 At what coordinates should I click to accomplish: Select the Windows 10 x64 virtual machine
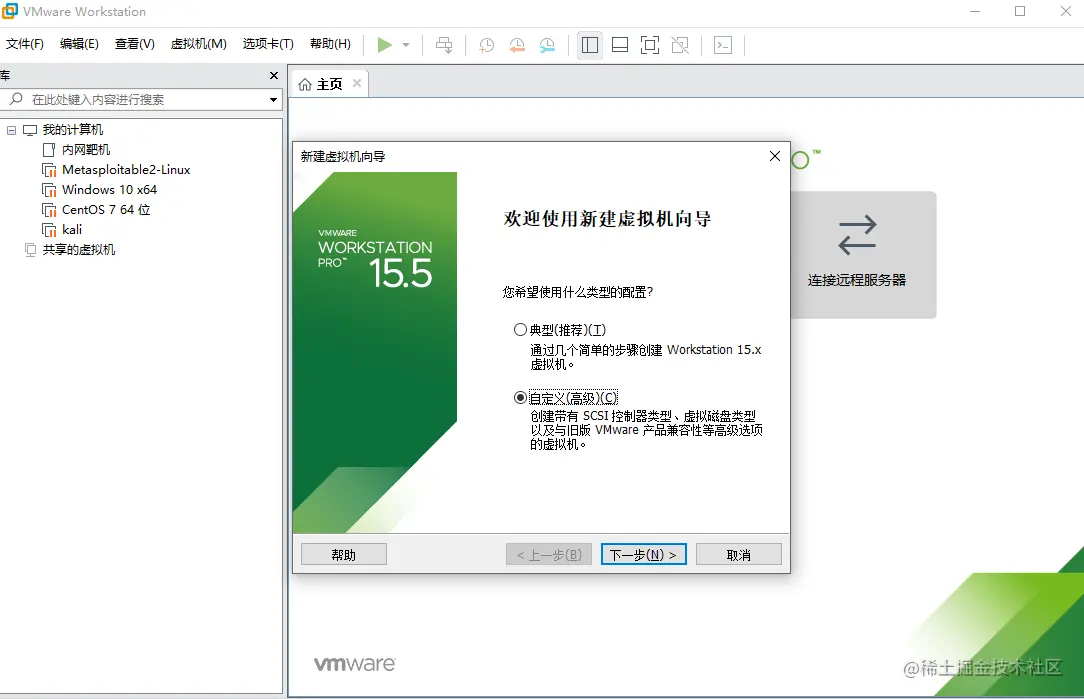[x=109, y=189]
